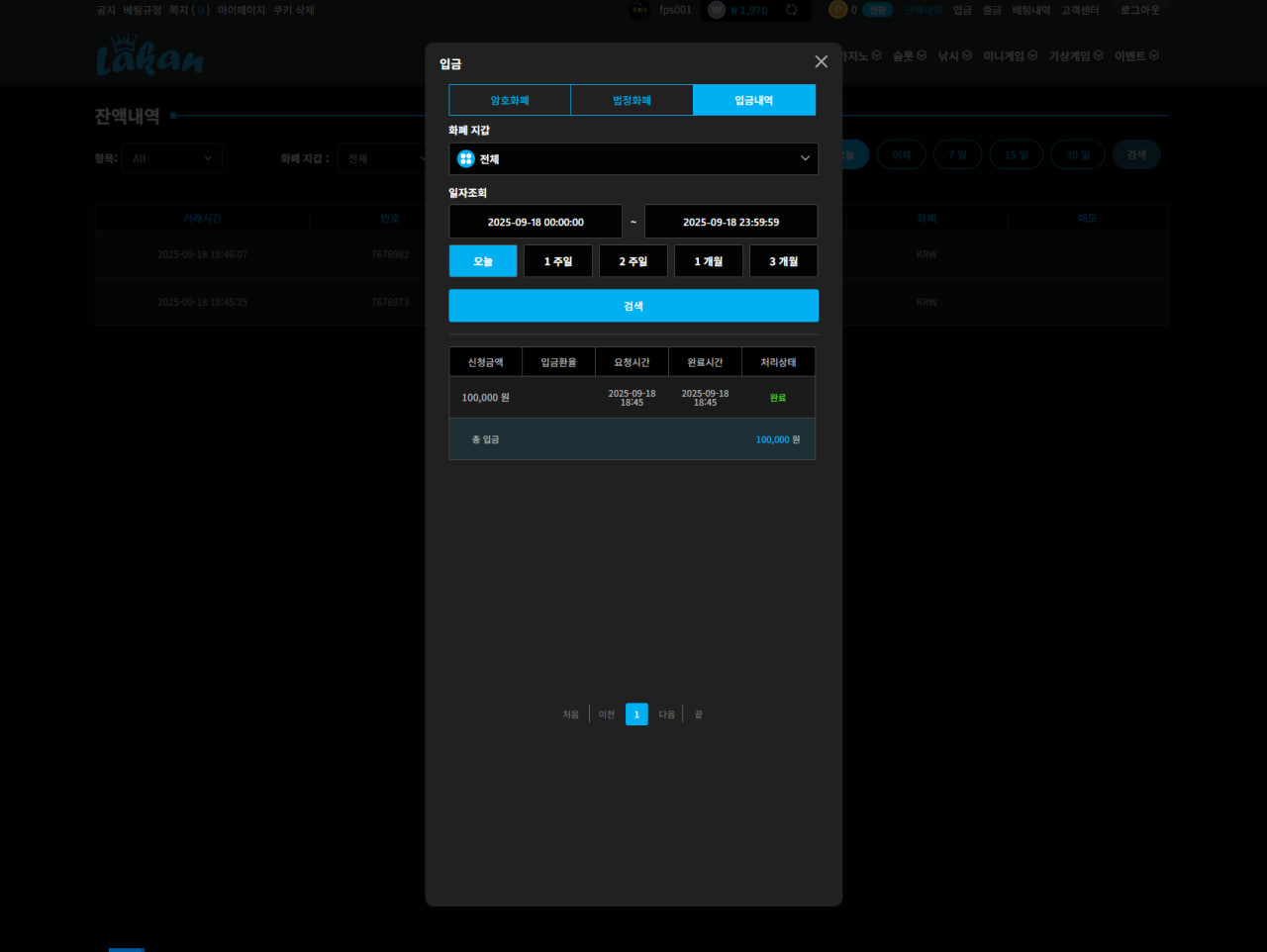
Task: Select the 입금내역 tab
Action: [754, 100]
